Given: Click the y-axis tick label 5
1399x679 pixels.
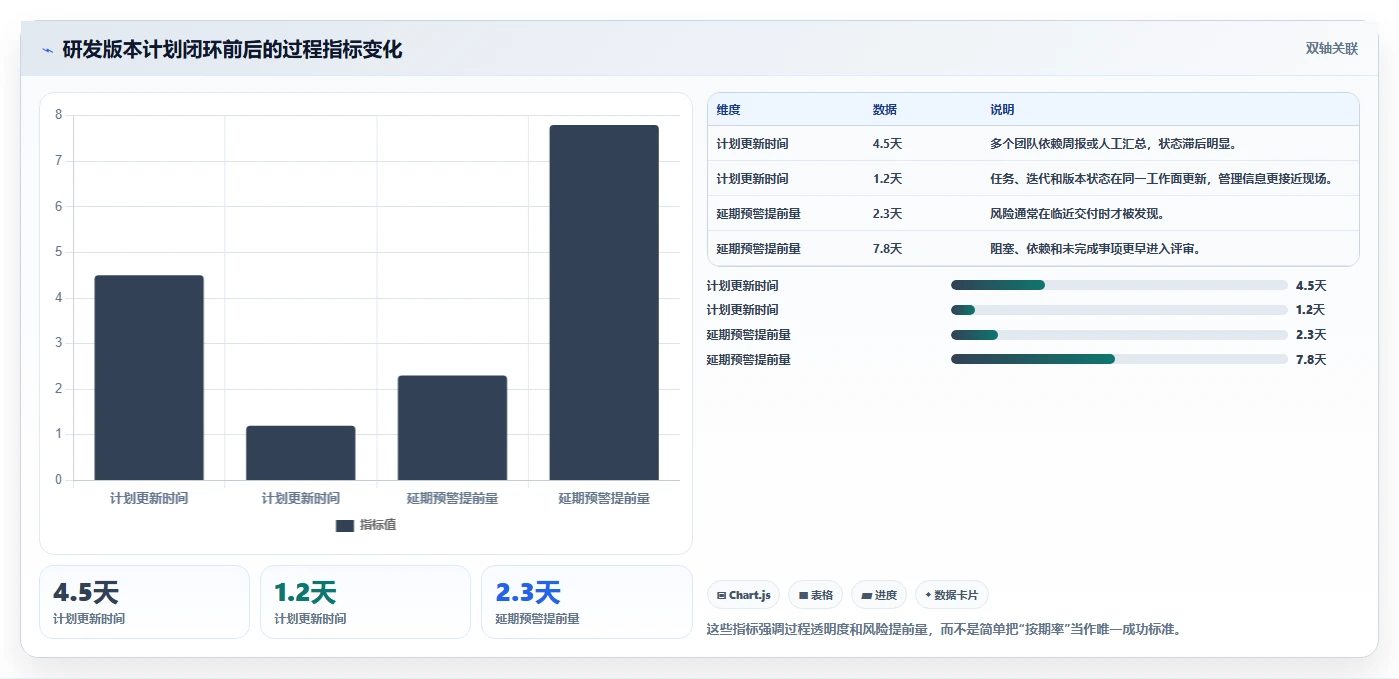Looking at the screenshot, I should click(x=58, y=252).
